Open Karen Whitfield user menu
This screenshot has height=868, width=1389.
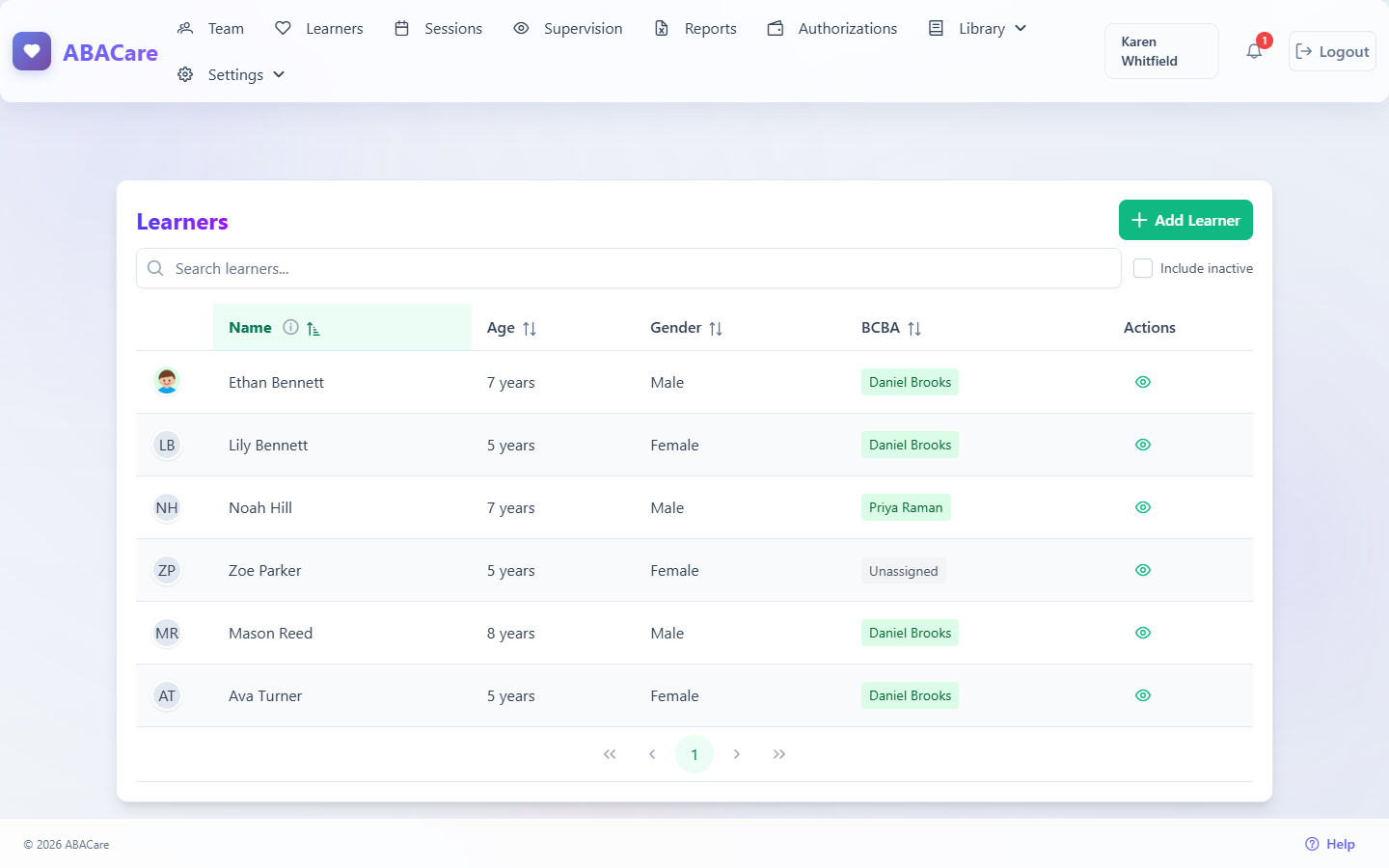point(1161,51)
